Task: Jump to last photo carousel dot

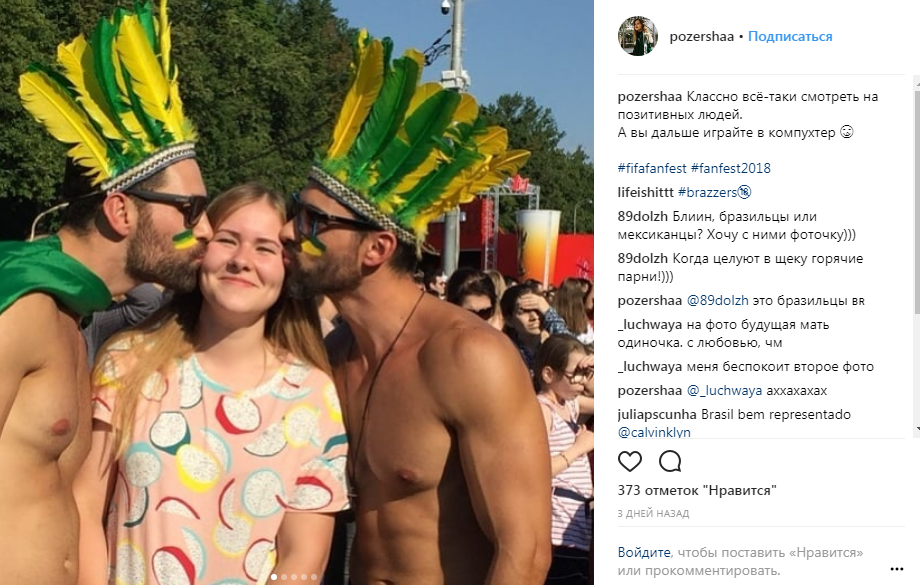Action: [314, 577]
